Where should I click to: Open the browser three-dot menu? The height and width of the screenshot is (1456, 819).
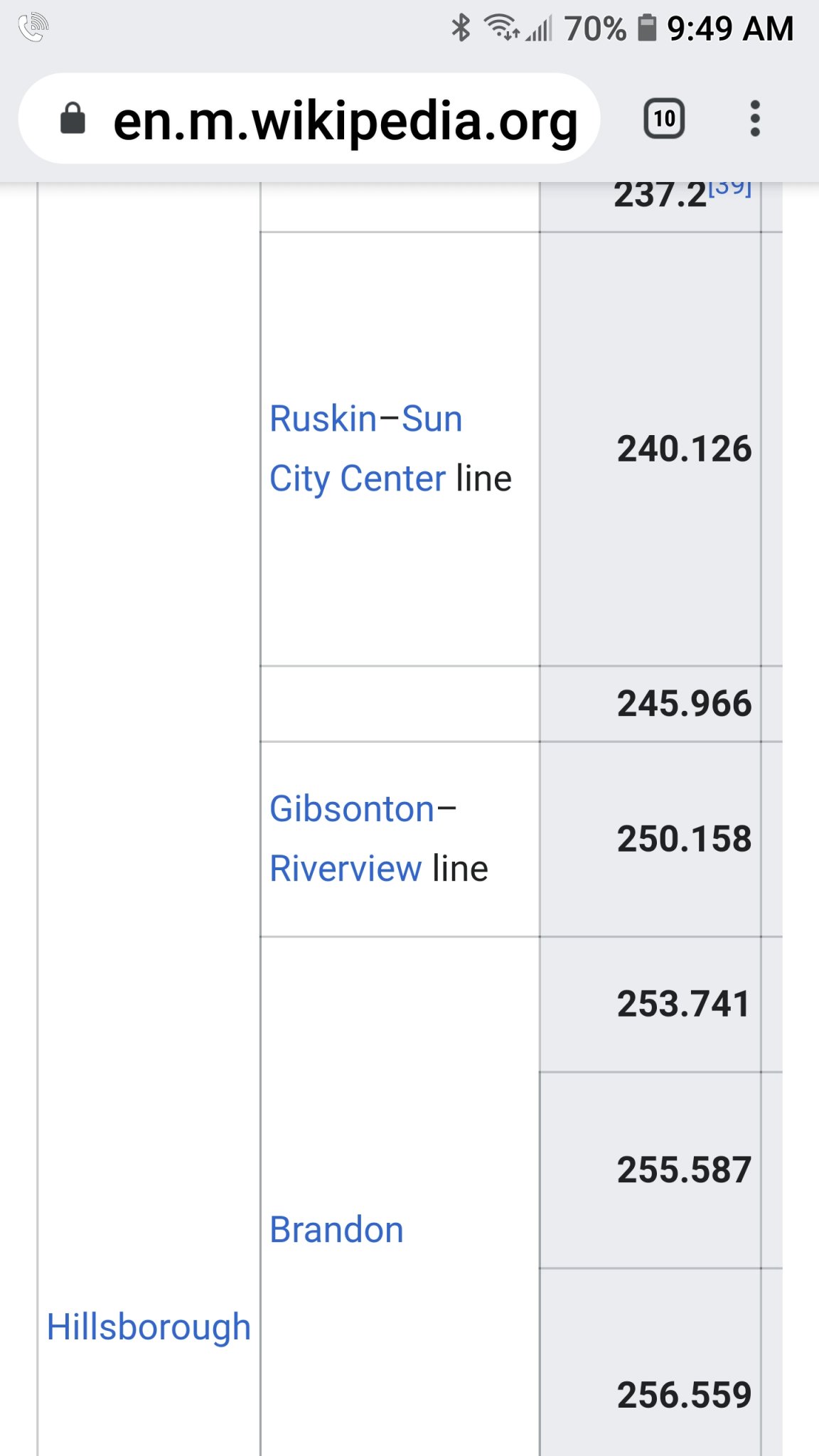pos(755,118)
